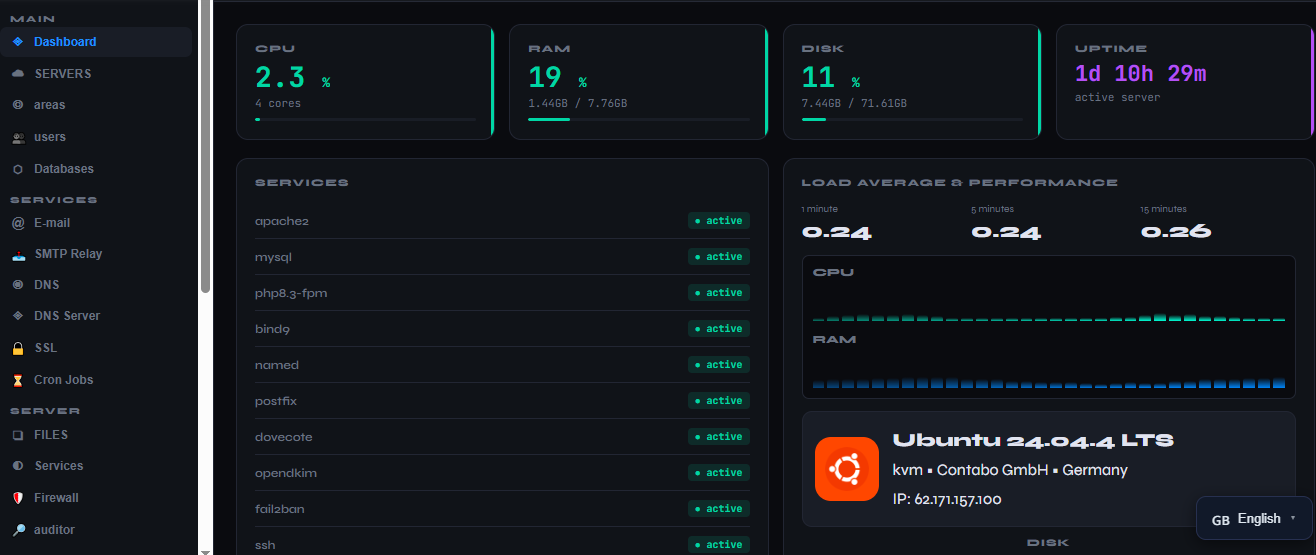This screenshot has height=555, width=1316.
Task: Open the Databases menu item
Action: click(x=97, y=169)
